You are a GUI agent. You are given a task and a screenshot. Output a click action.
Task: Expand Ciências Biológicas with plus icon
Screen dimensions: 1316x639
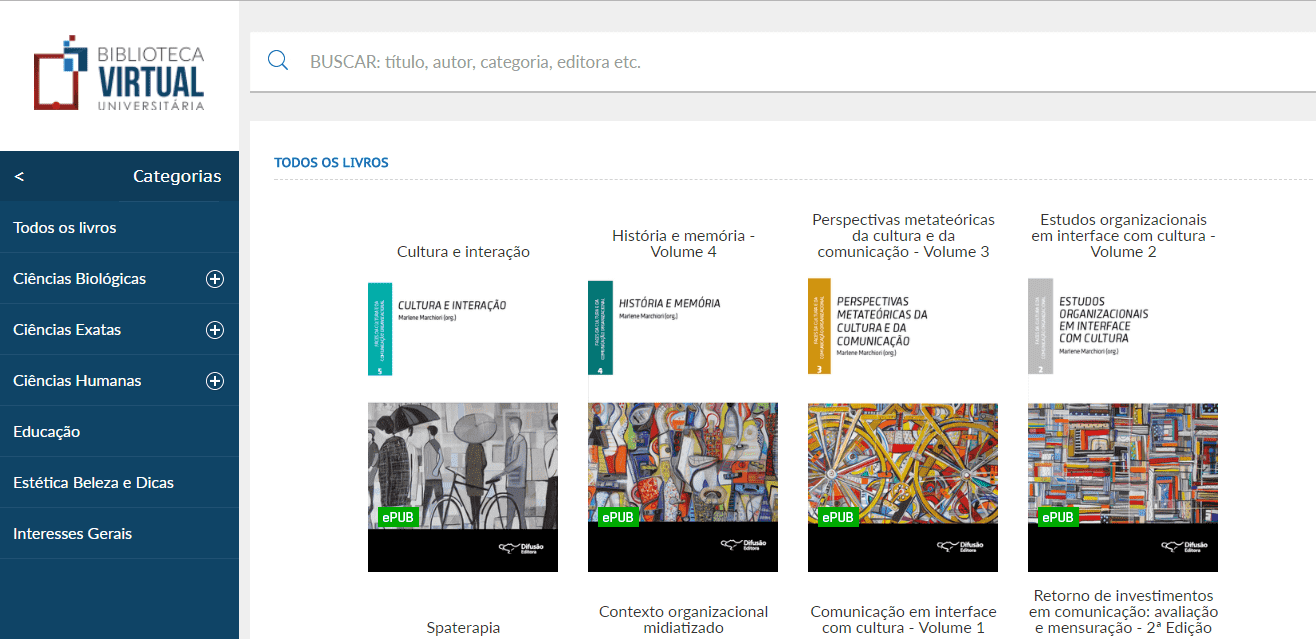point(214,279)
